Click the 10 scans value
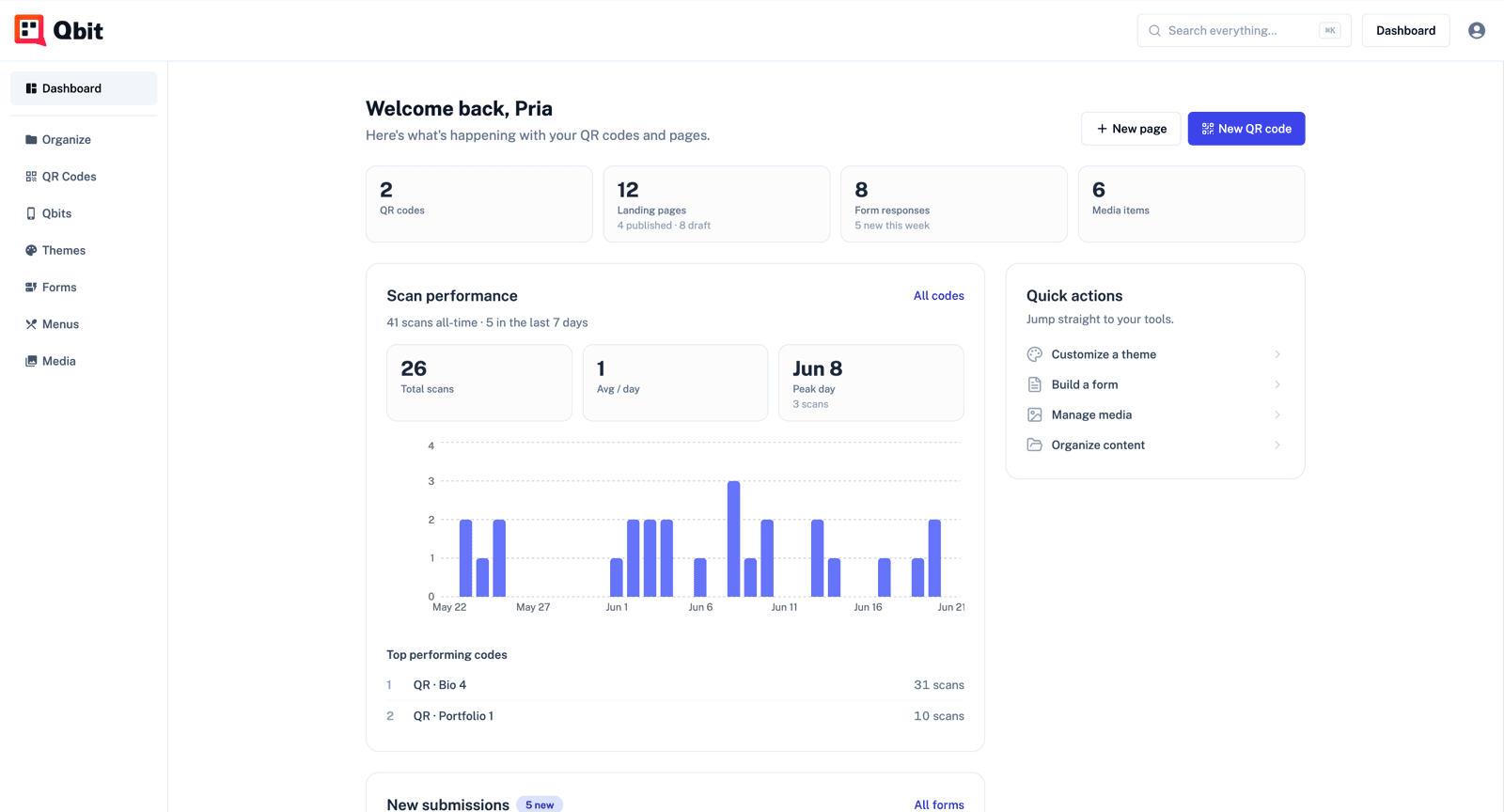This screenshot has width=1504, height=812. [x=939, y=716]
